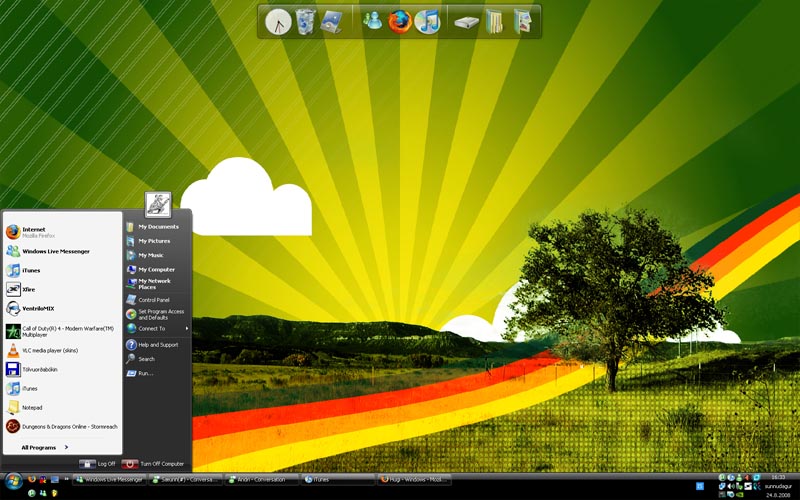The width and height of the screenshot is (800, 500).
Task: Expand All Programs list
Action: (44, 447)
